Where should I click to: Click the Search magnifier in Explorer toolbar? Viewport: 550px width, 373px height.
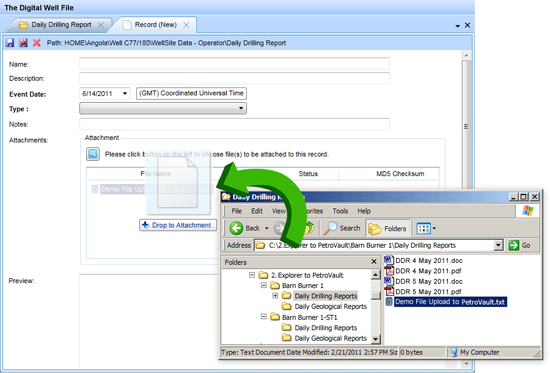(x=330, y=228)
